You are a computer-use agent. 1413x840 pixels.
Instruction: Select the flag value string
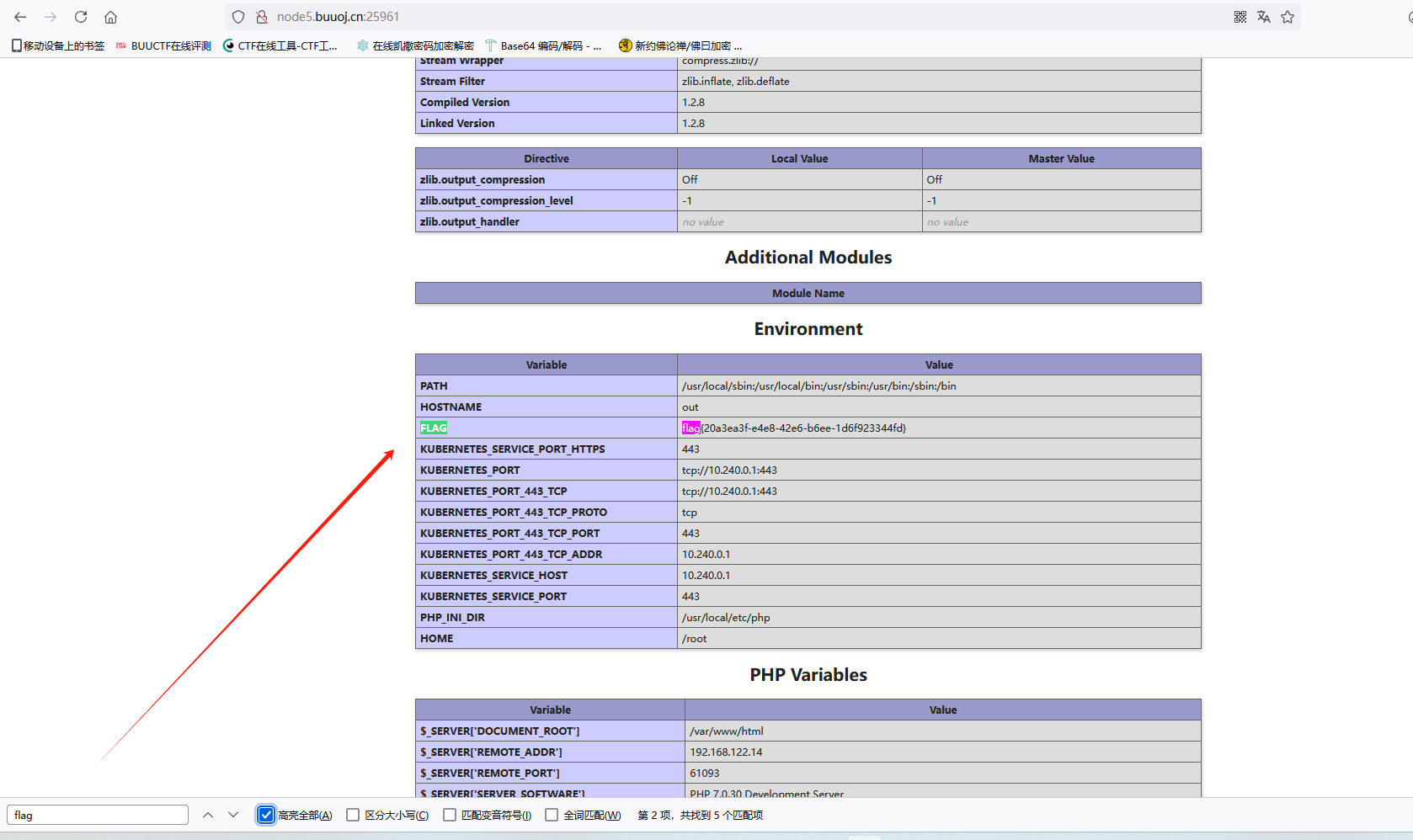pos(794,428)
